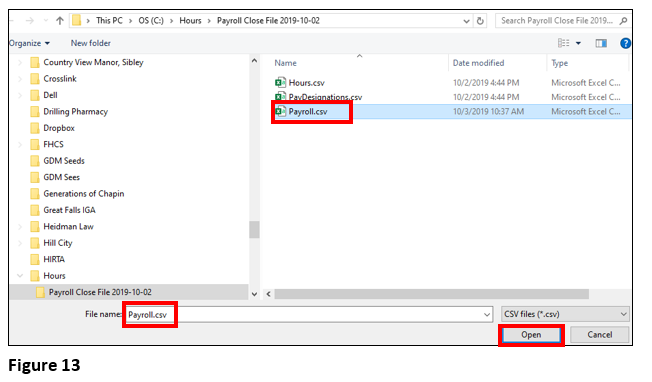Viewport: 652px width, 382px height.
Task: Select This PC in the address breadcrumb
Action: point(109,21)
